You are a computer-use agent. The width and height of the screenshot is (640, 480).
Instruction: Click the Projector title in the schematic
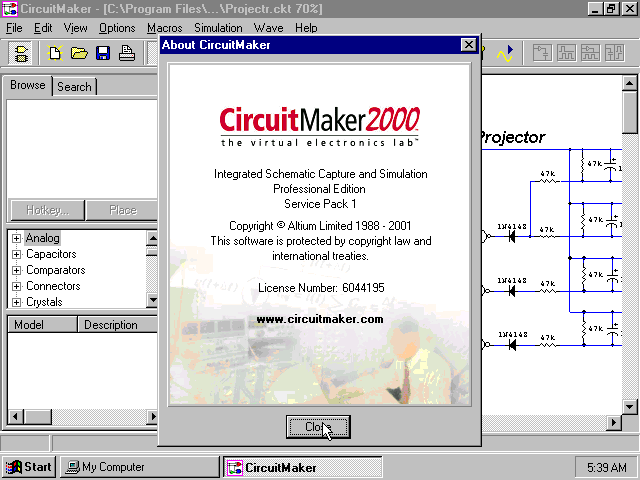(x=512, y=138)
